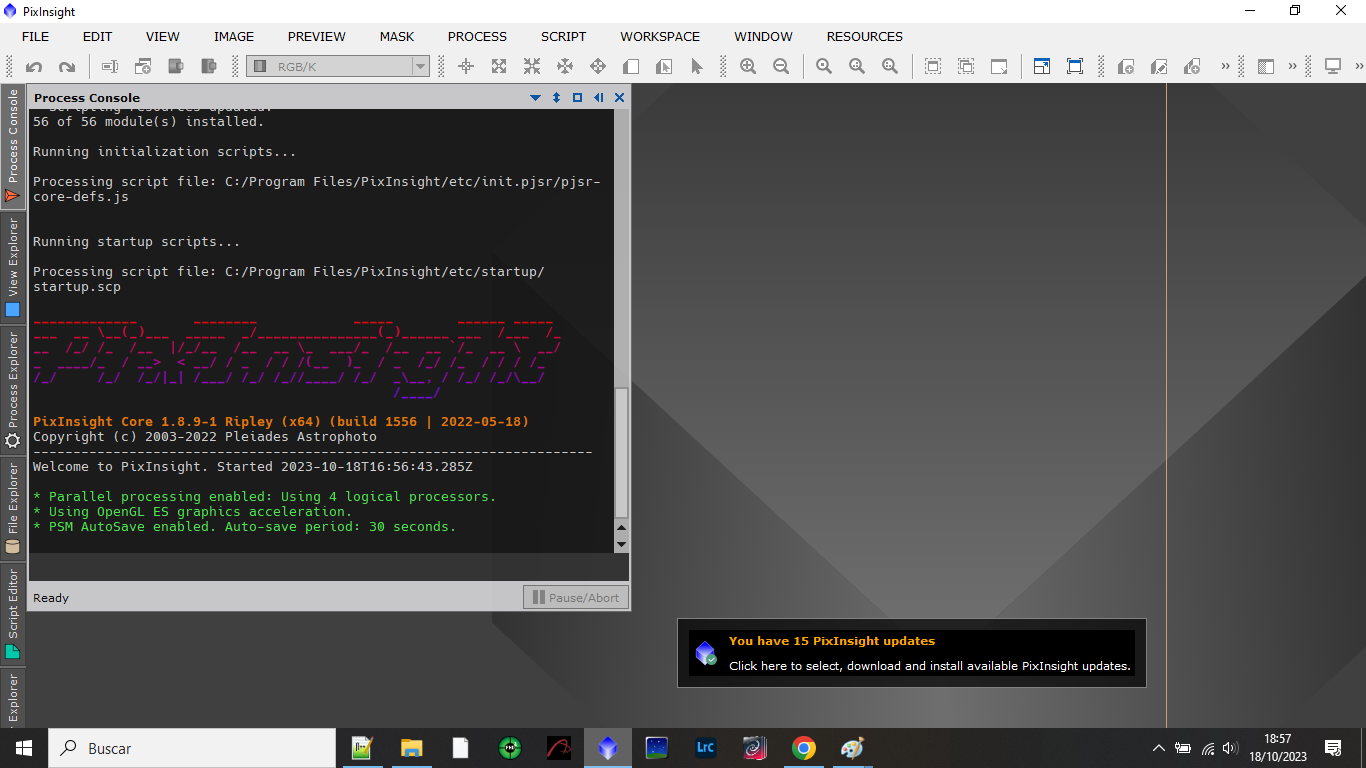The height and width of the screenshot is (768, 1366).
Task: Click the blue window with arrow icon
Action: [1042, 67]
